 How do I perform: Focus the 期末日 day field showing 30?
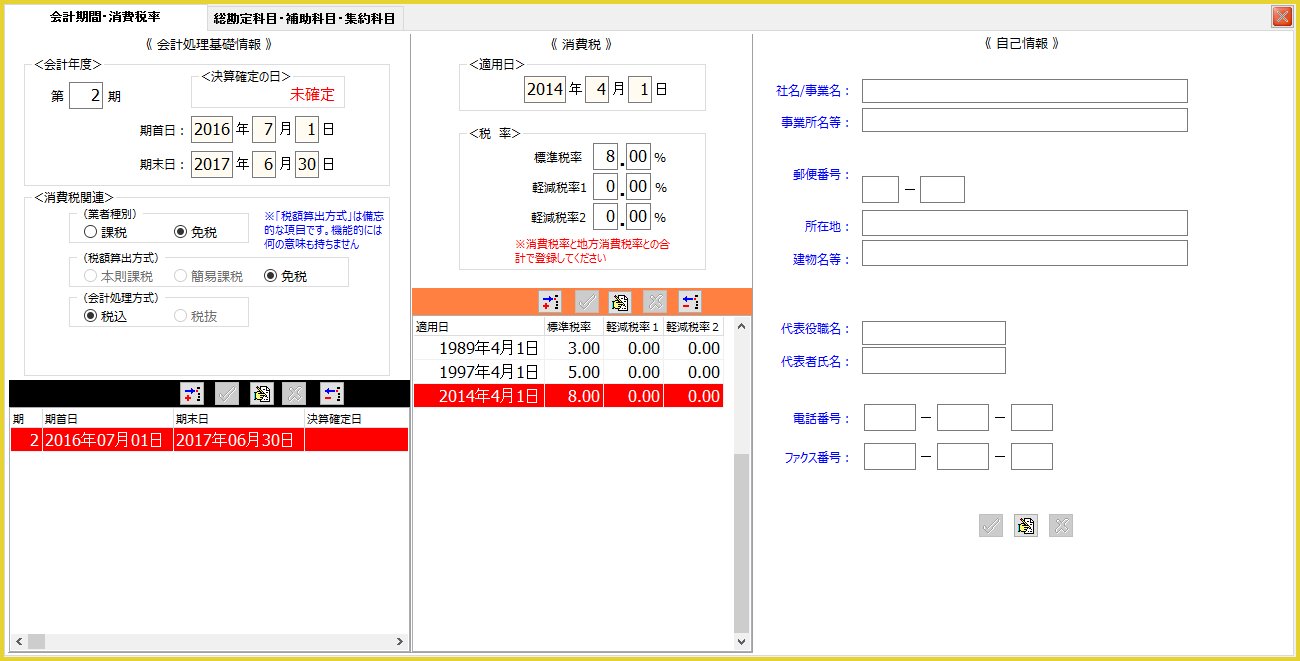(307, 164)
